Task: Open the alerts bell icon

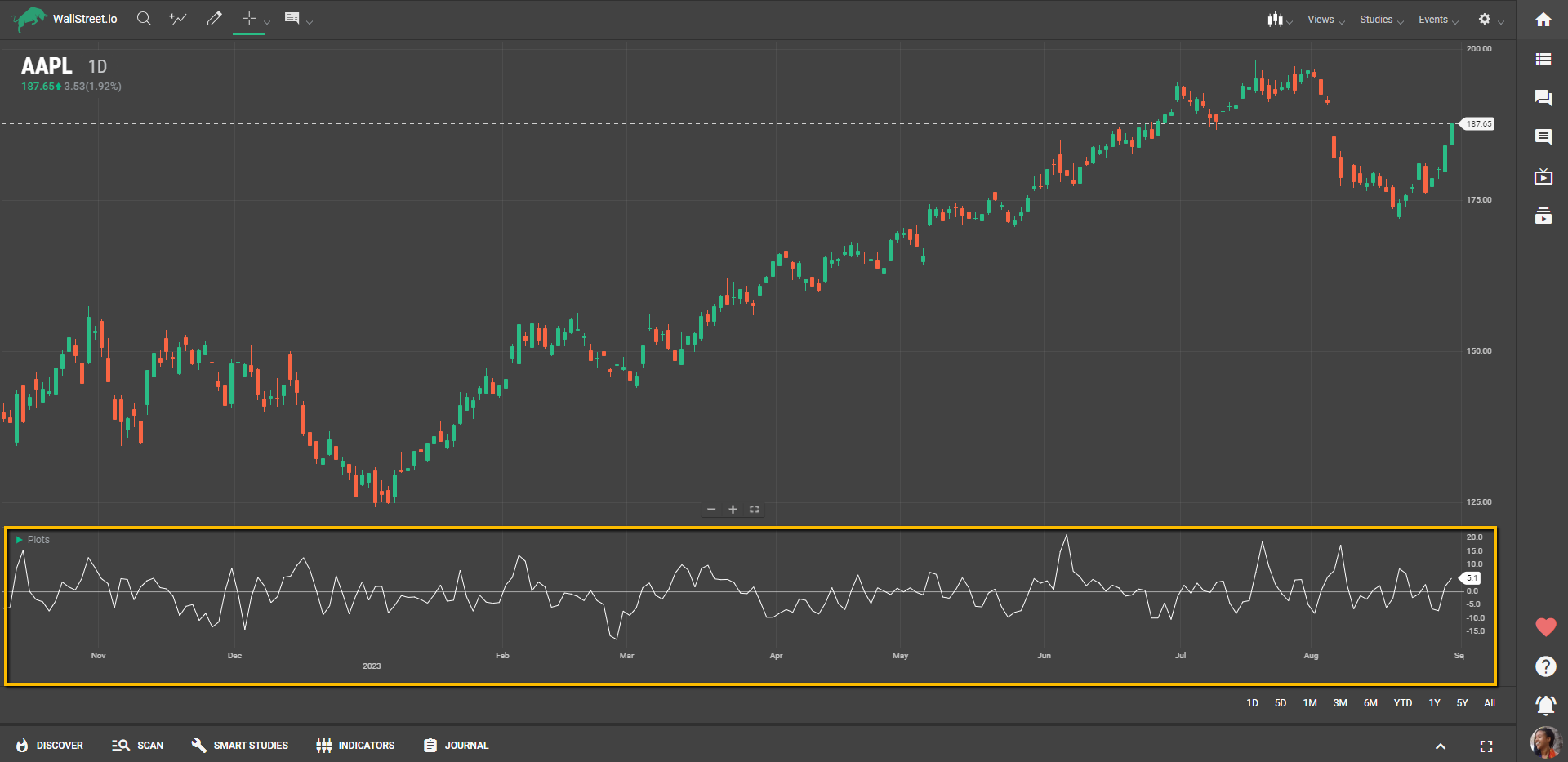Action: 1545,704
